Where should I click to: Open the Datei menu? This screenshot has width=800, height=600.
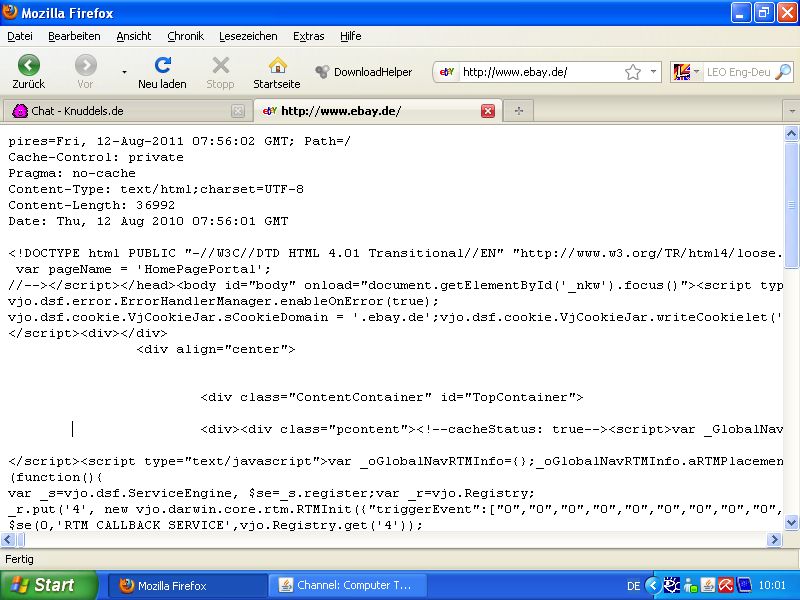point(20,36)
